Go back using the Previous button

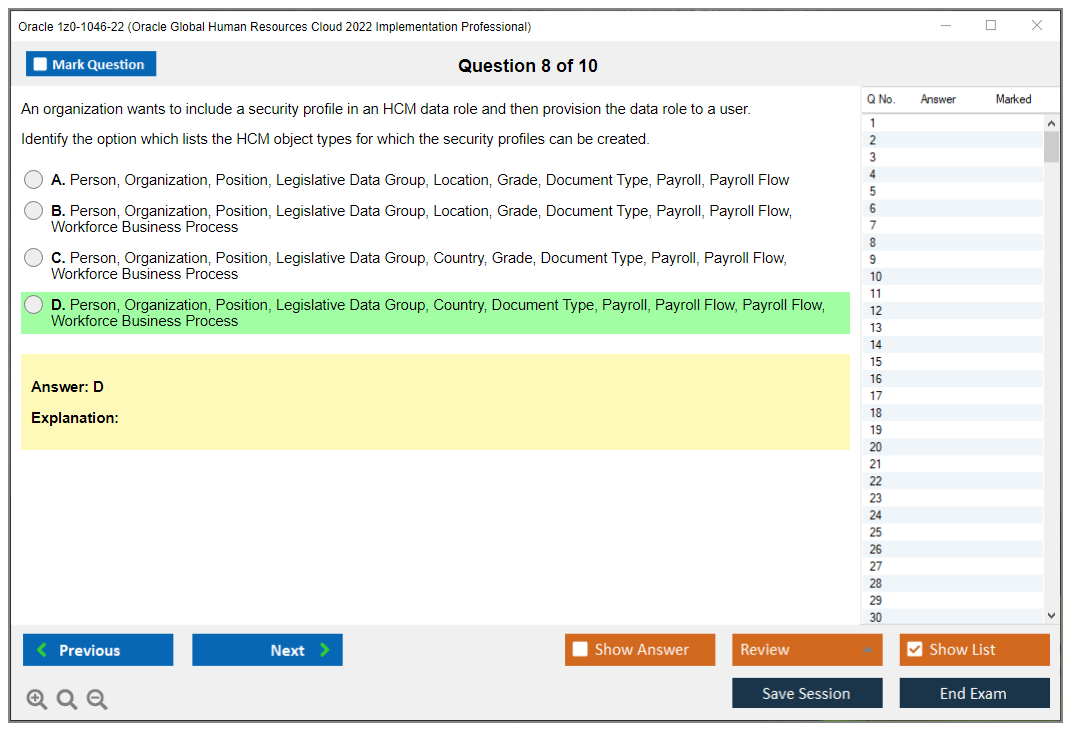97,649
